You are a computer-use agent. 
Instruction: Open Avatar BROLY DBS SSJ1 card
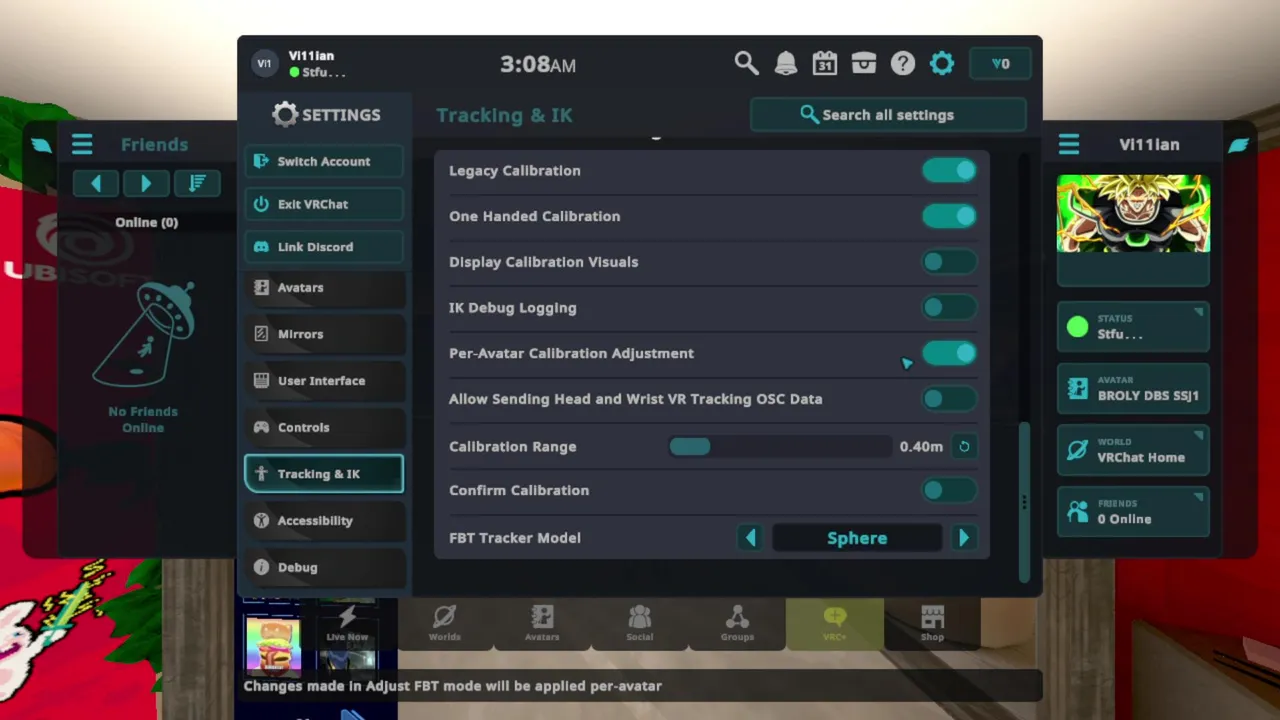pos(1133,388)
